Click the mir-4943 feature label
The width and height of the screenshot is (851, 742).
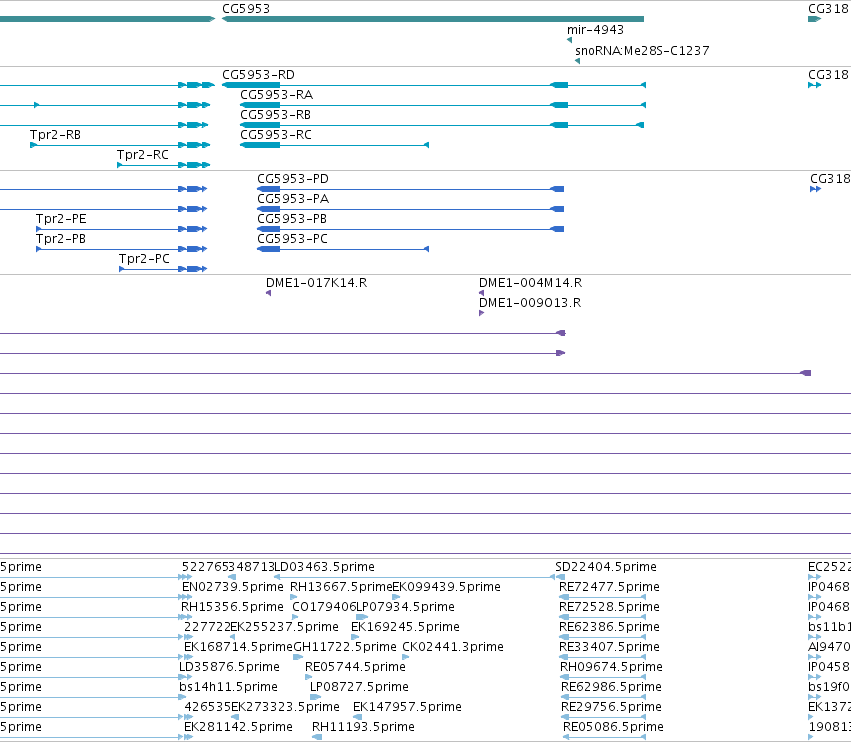(595, 30)
